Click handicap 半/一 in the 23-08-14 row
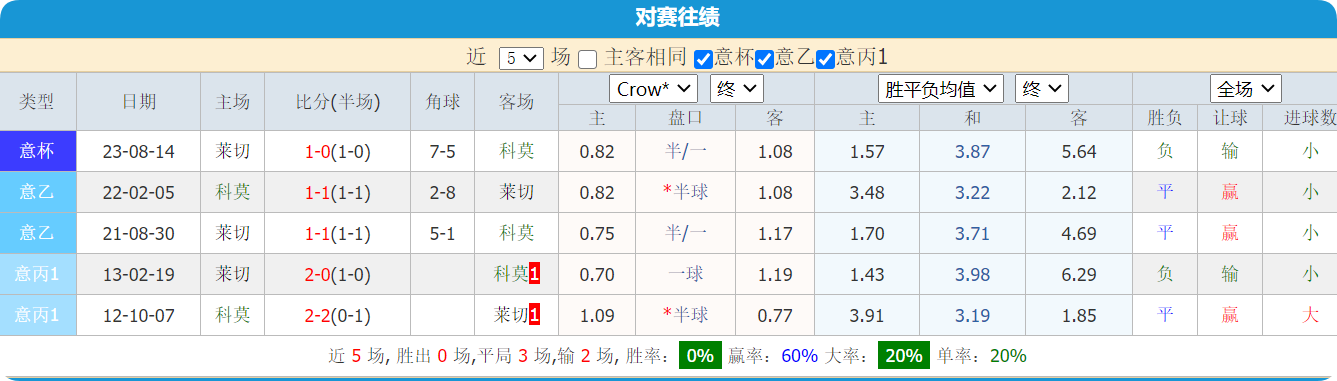 686,152
